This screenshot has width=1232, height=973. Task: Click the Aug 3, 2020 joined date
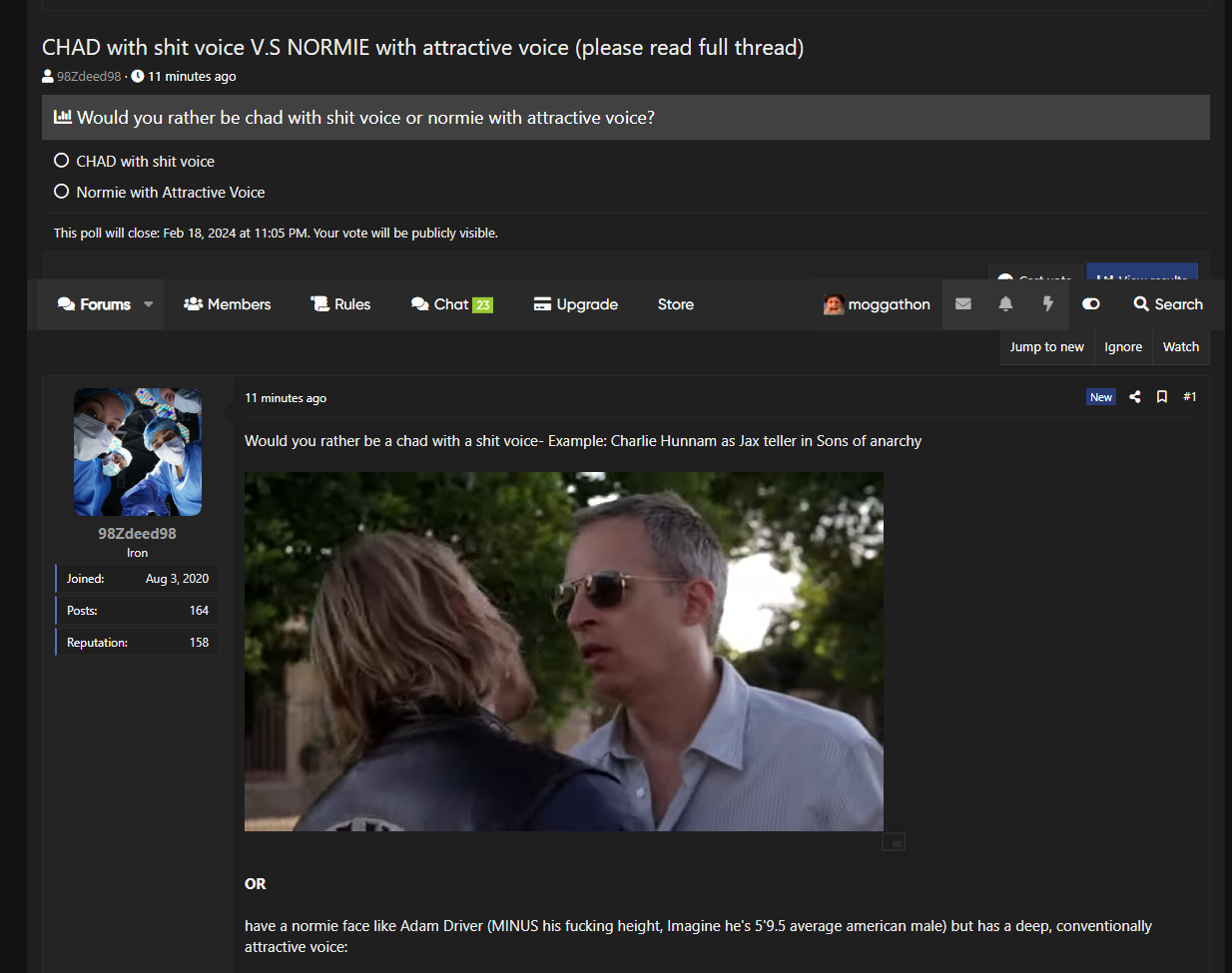[178, 579]
